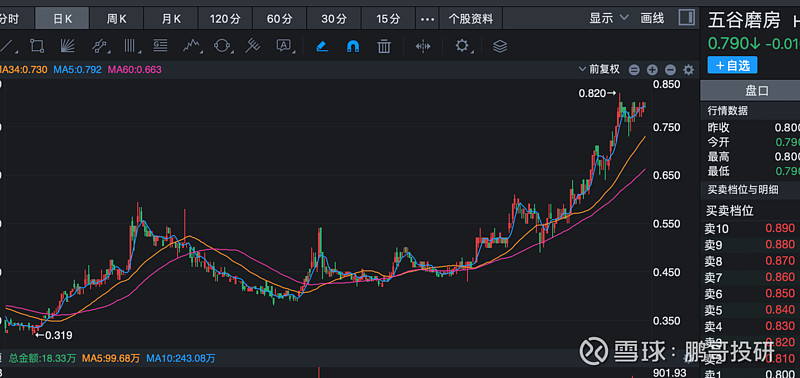
Task: Open the more timeframes ellipsis menu
Action: pyautogui.click(x=427, y=19)
